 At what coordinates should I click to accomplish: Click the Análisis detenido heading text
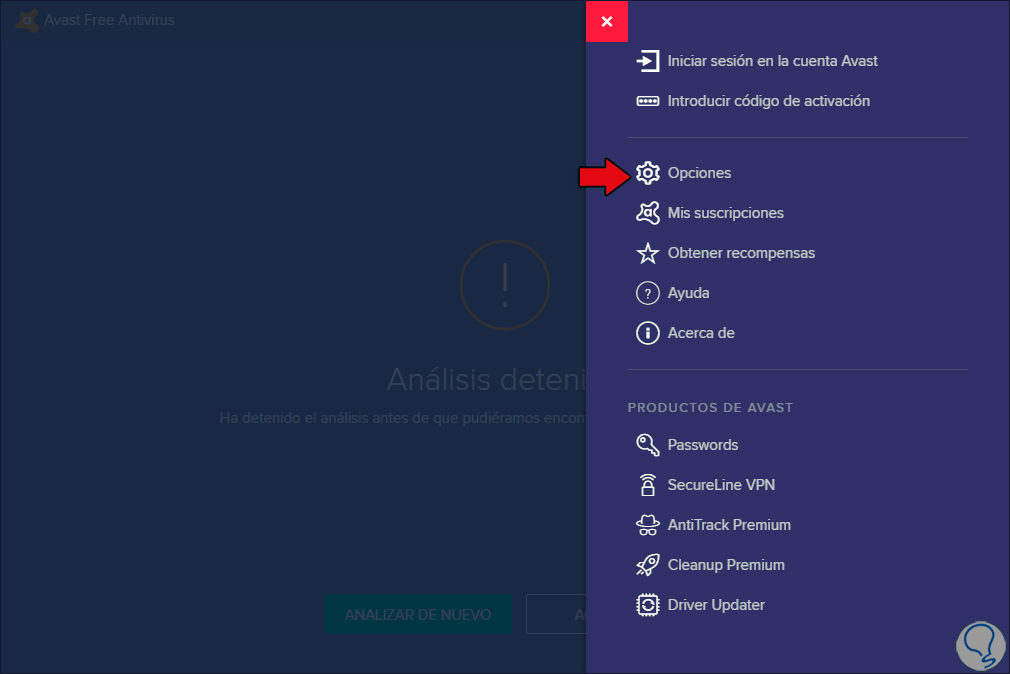pos(486,380)
